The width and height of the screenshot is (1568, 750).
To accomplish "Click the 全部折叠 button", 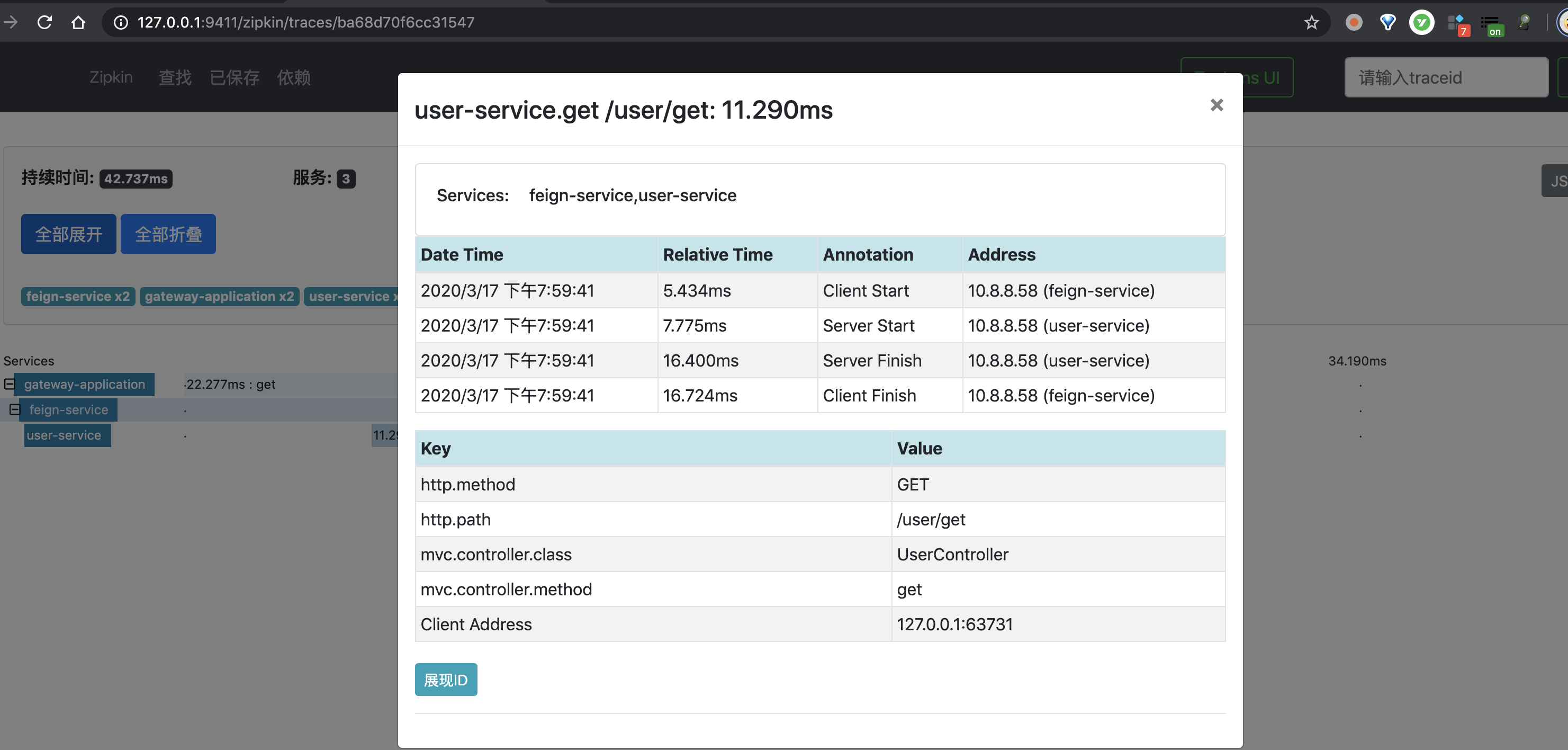I will (168, 234).
